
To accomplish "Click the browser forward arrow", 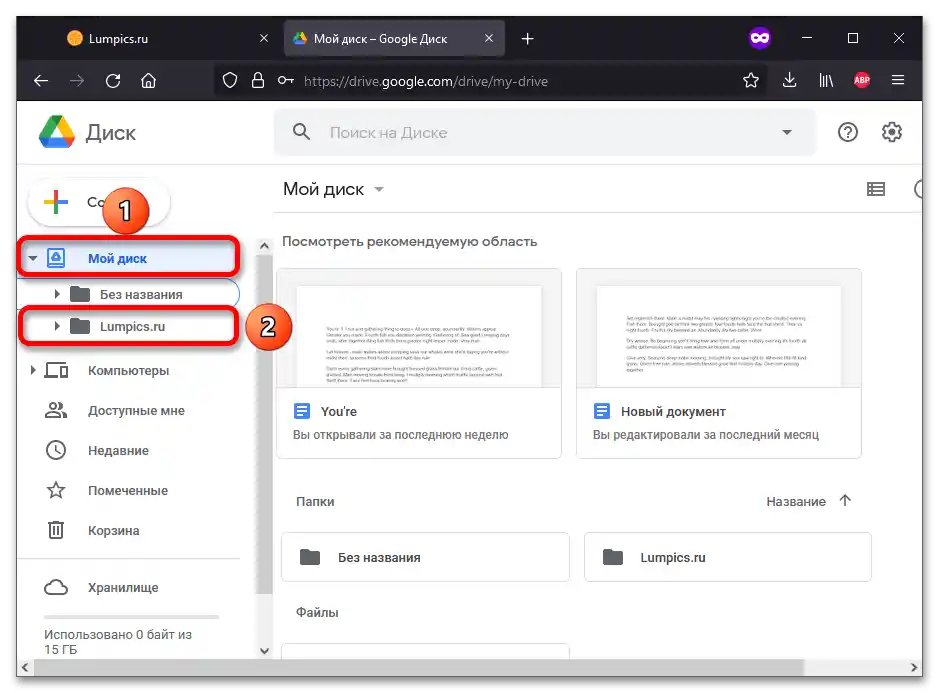I will tap(77, 80).
